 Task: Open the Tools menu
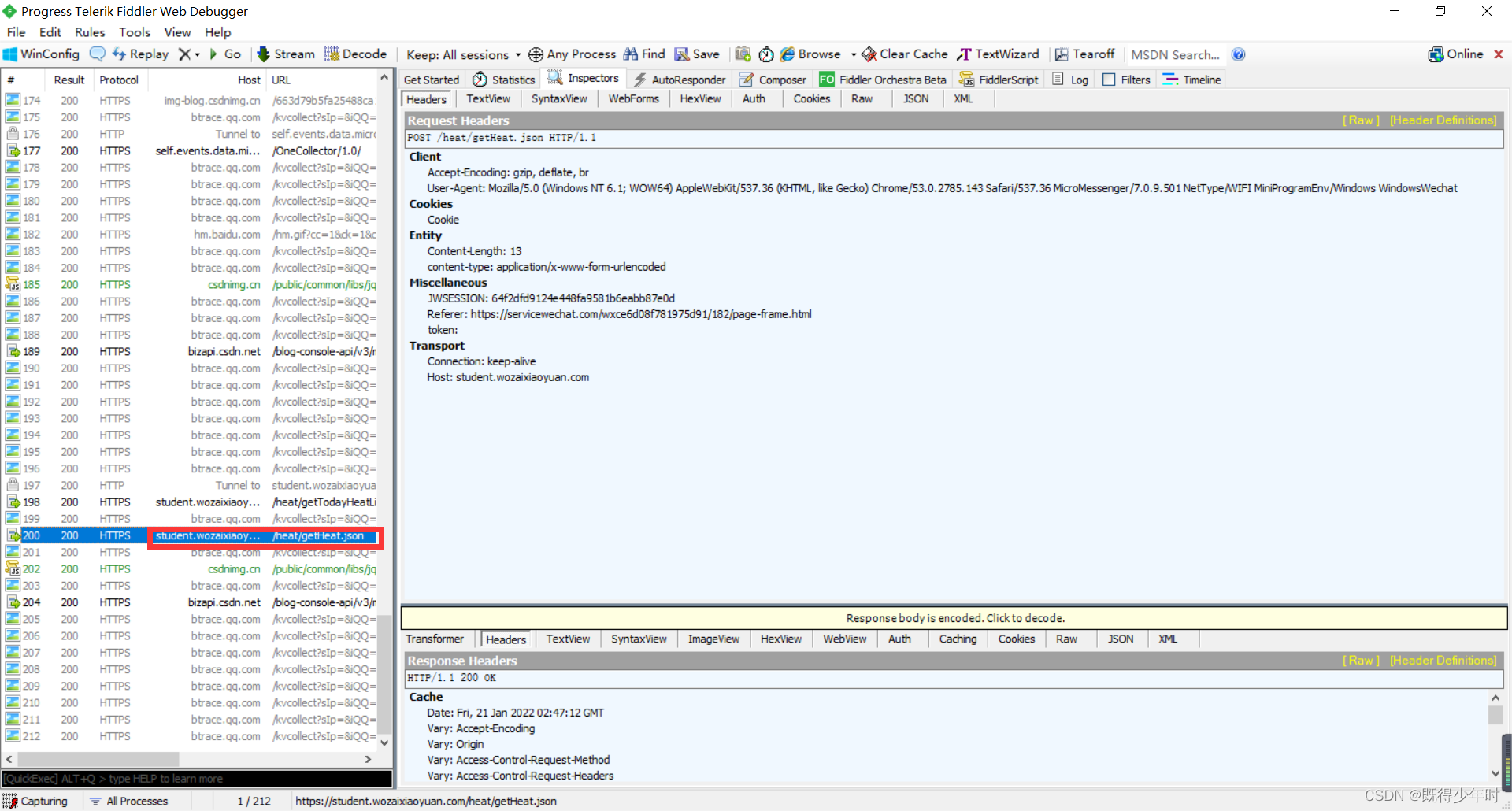coord(135,32)
